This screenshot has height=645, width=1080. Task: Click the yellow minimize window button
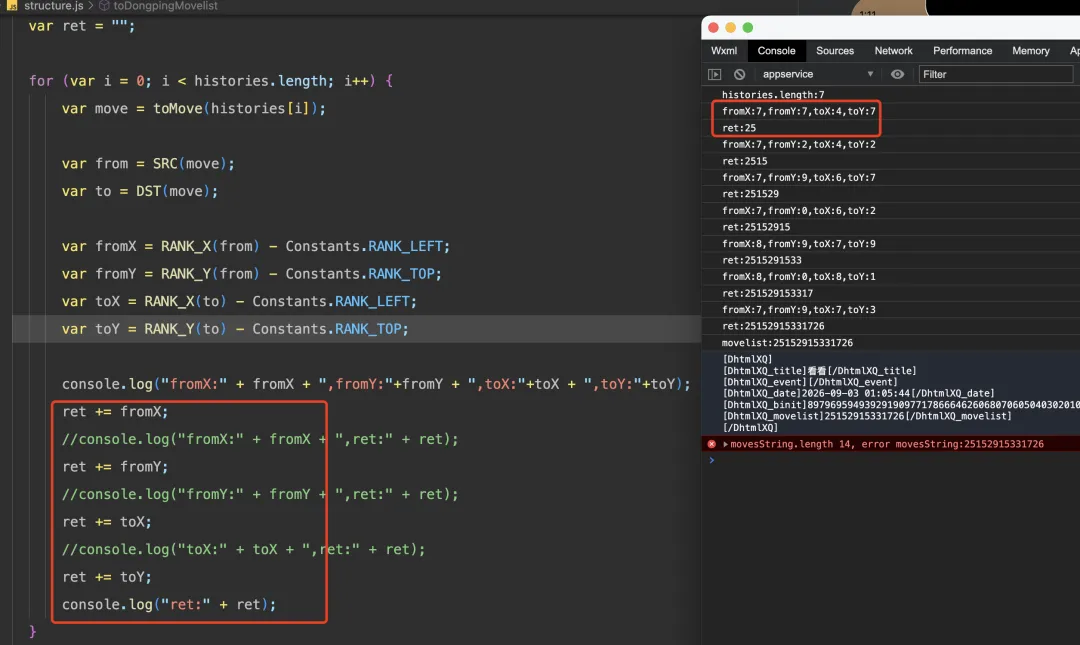point(731,28)
